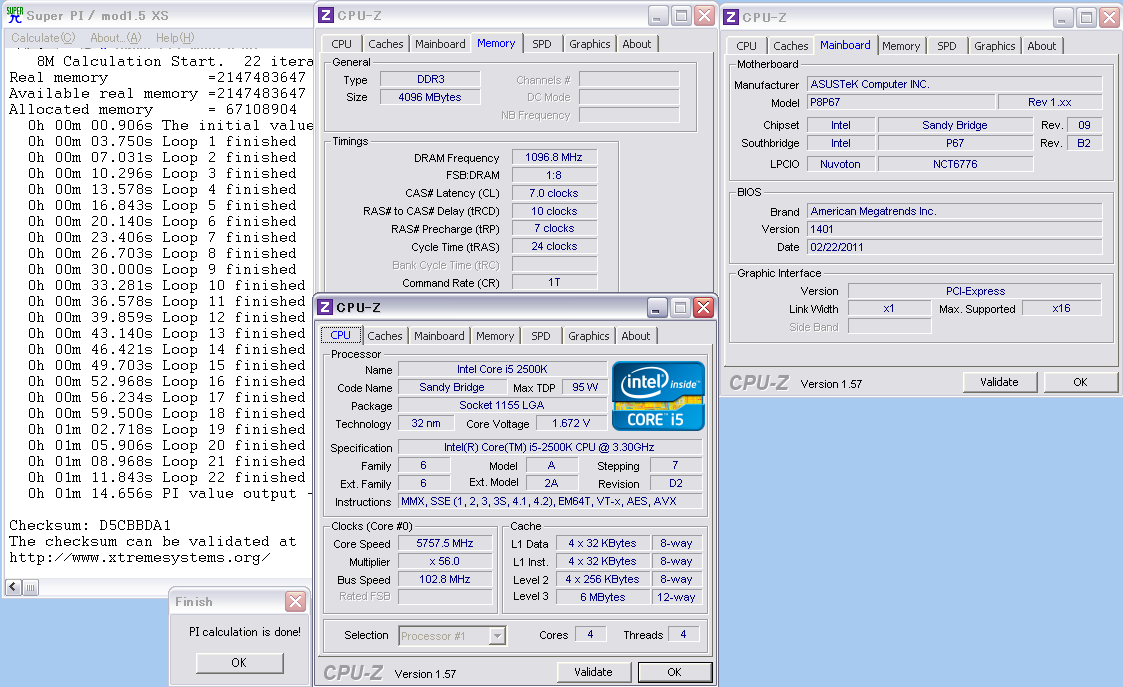The height and width of the screenshot is (687, 1123).
Task: Open About tab in CPU window
Action: point(636,336)
